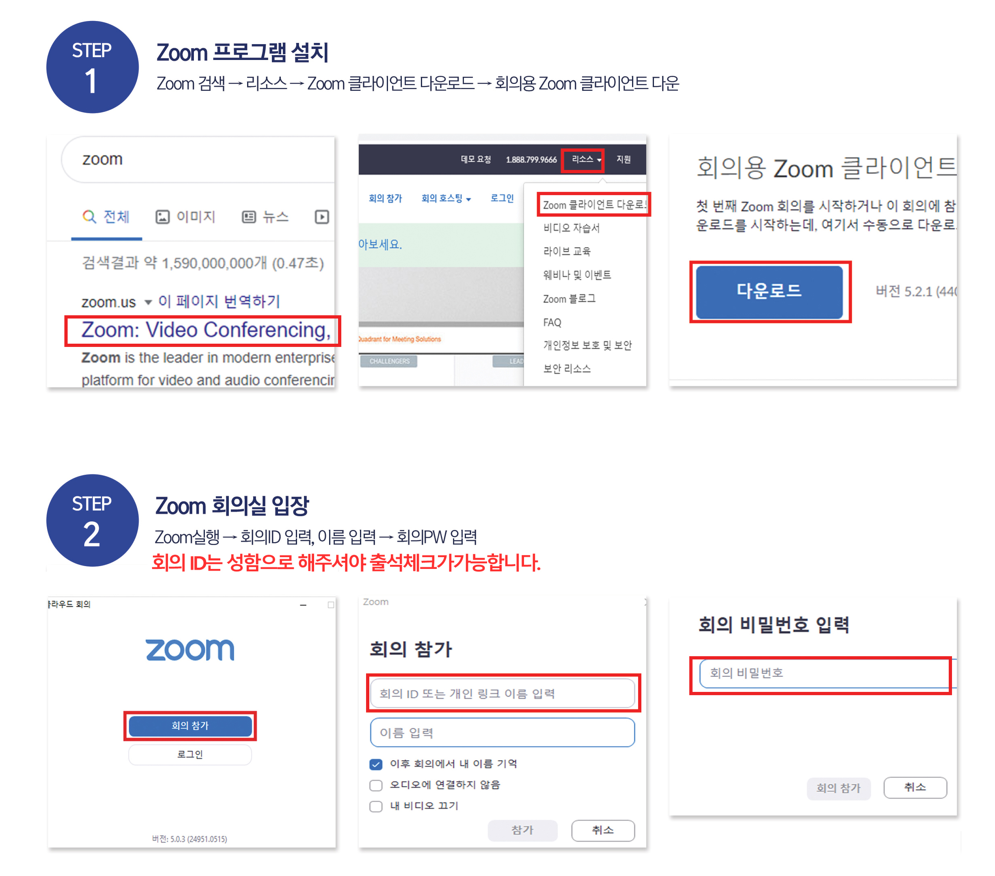Expand the 회의 호스팅 dropdown
This screenshot has width=995, height=876.
coord(446,198)
